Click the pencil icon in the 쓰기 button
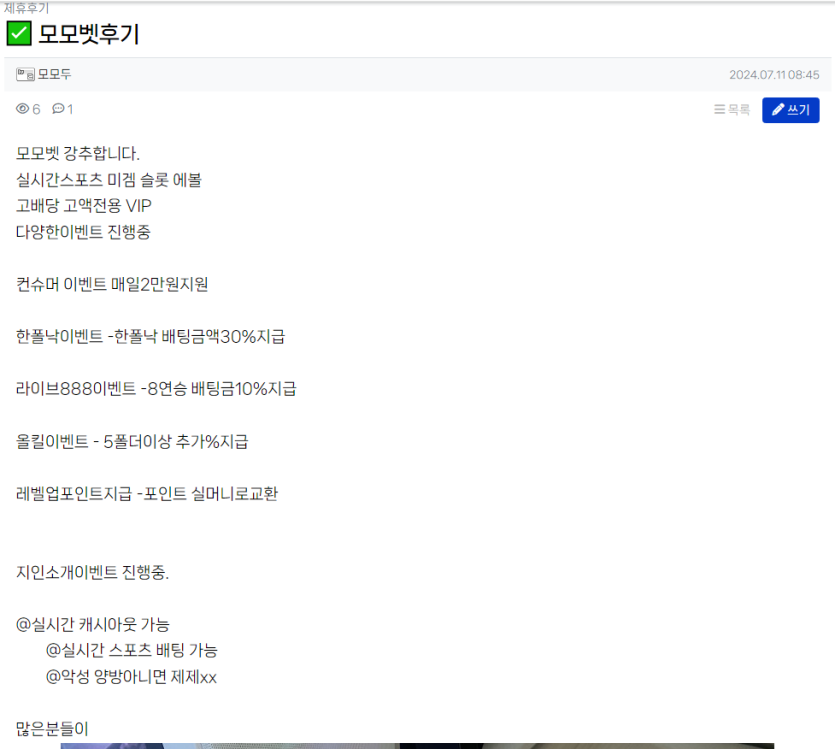 point(778,110)
